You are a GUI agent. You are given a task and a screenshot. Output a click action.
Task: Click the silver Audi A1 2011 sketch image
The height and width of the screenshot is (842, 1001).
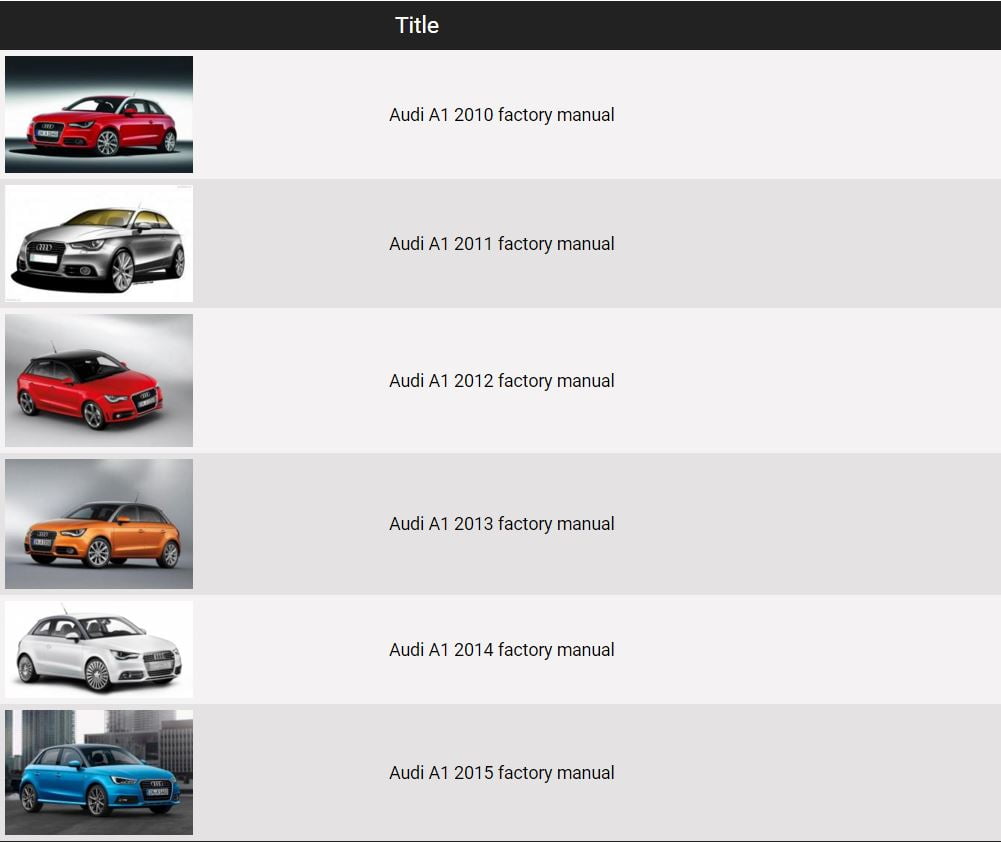[x=99, y=243]
